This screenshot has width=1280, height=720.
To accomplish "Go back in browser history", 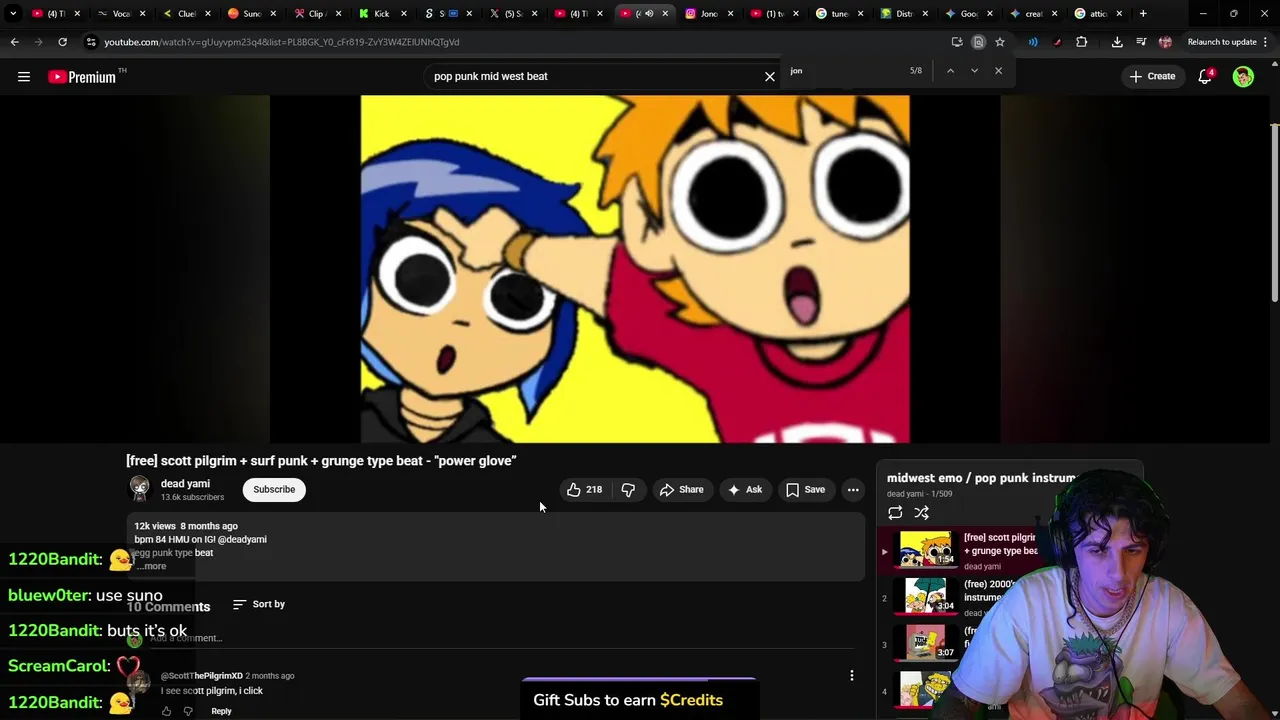I will pos(14,42).
